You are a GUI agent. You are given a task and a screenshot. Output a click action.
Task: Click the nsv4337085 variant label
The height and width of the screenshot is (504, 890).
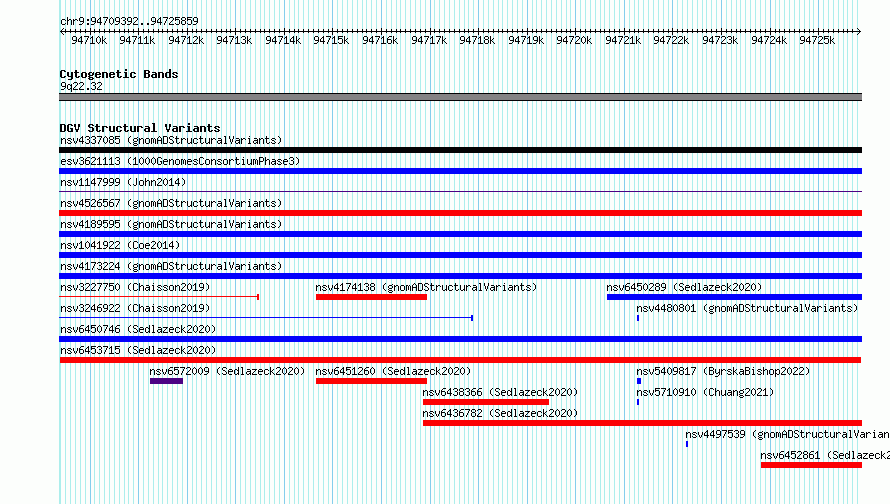171,140
